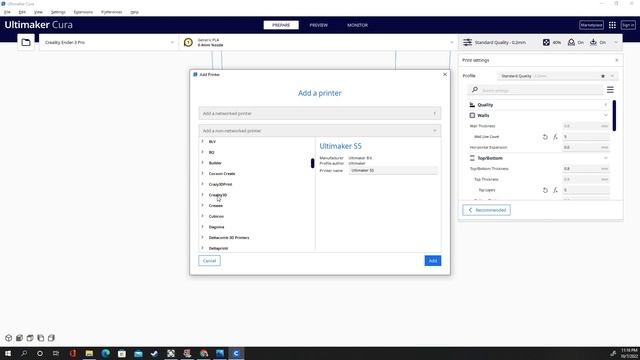The image size is (640, 360).
Task: Click the manufacturer list scrollbar handle
Action: coord(313,163)
